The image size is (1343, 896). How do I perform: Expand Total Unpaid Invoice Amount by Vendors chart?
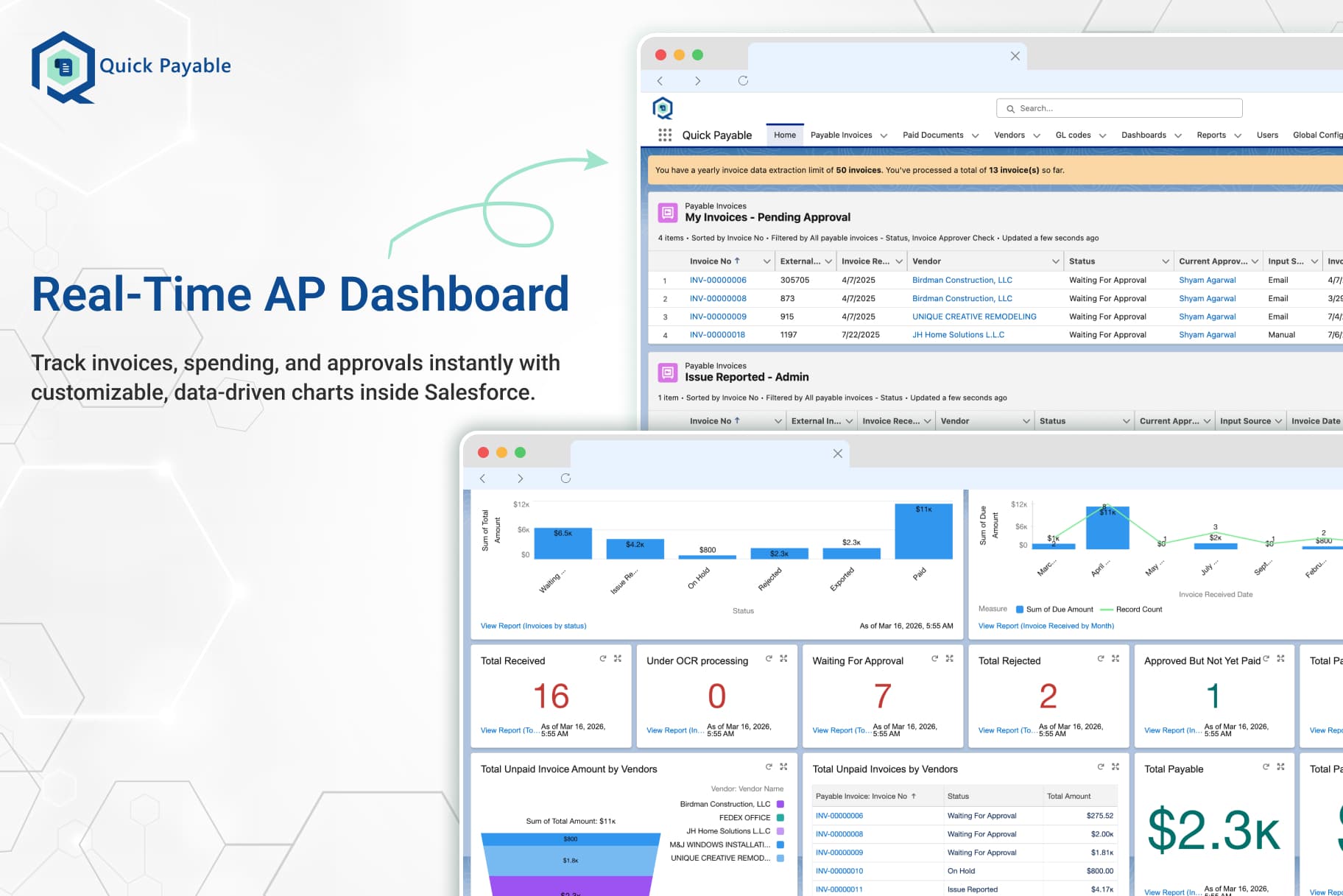point(783,767)
